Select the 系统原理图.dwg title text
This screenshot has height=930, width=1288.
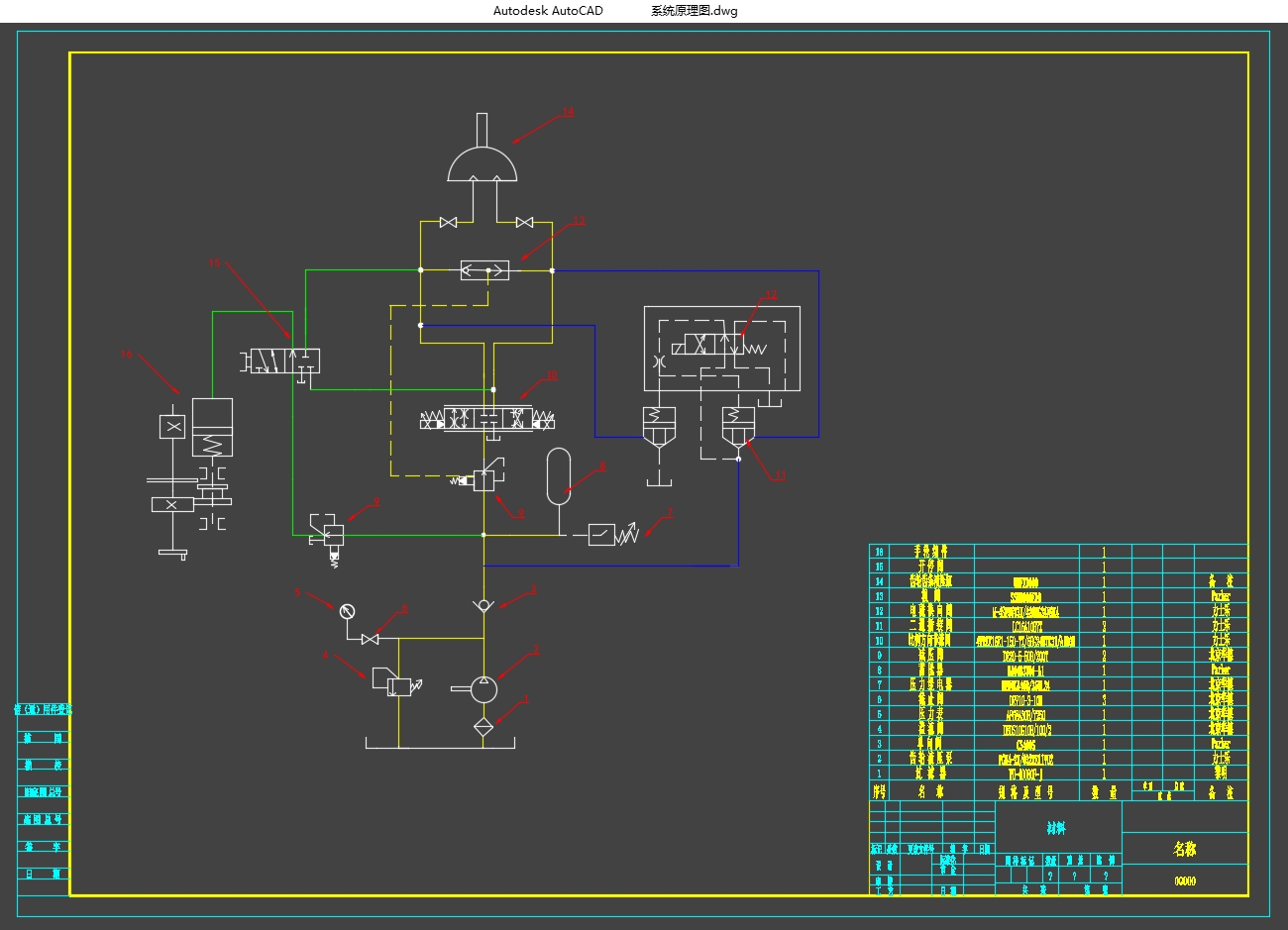pyautogui.click(x=694, y=11)
